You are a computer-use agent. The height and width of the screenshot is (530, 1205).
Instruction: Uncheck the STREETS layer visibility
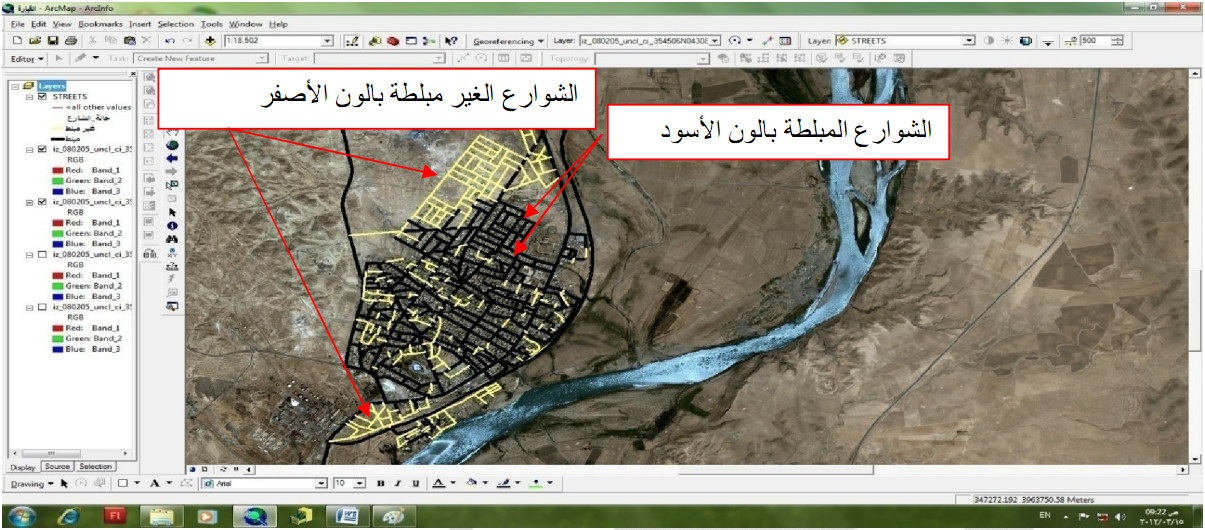pyautogui.click(x=41, y=96)
